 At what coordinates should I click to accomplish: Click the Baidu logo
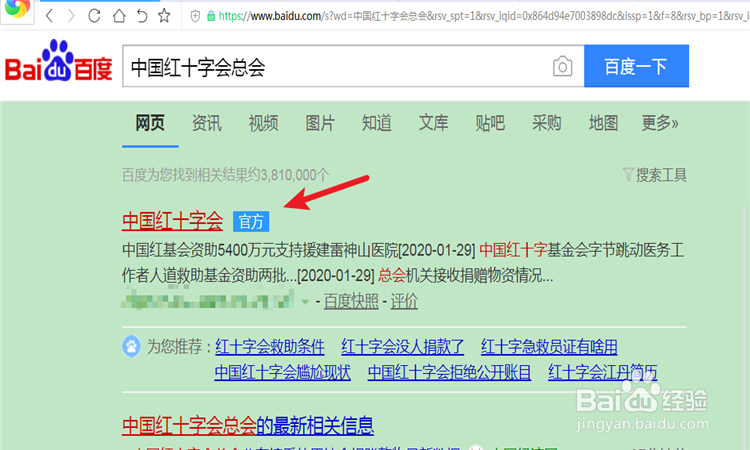tap(58, 61)
